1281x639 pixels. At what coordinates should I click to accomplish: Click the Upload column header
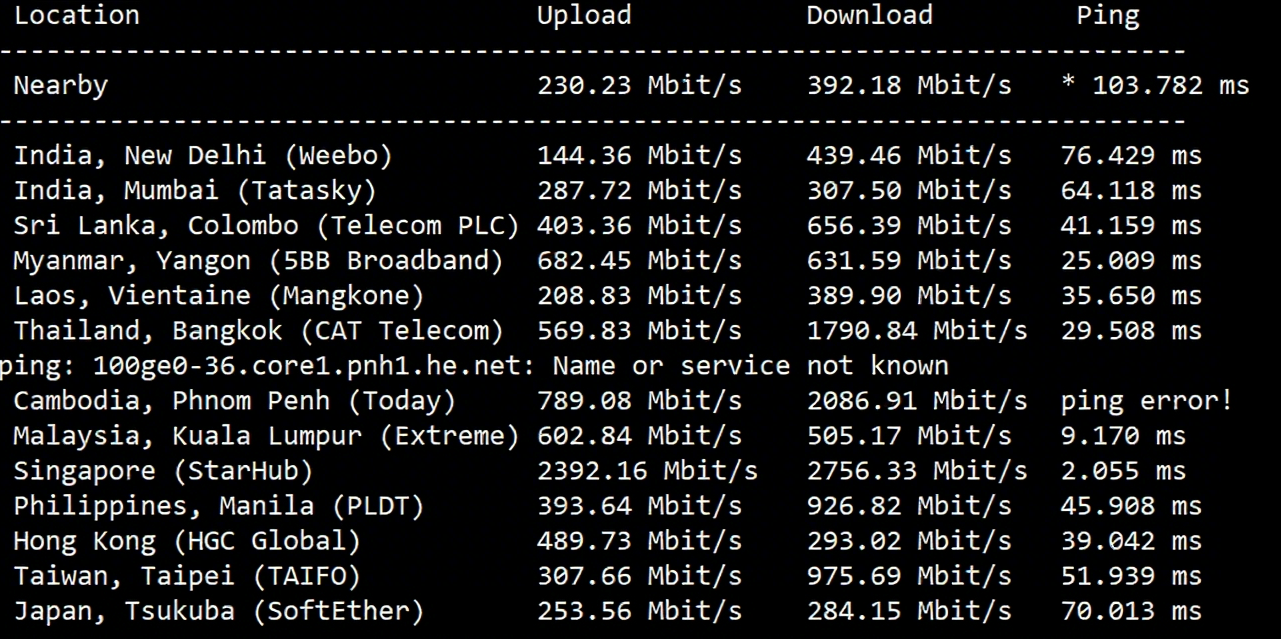[x=584, y=15]
